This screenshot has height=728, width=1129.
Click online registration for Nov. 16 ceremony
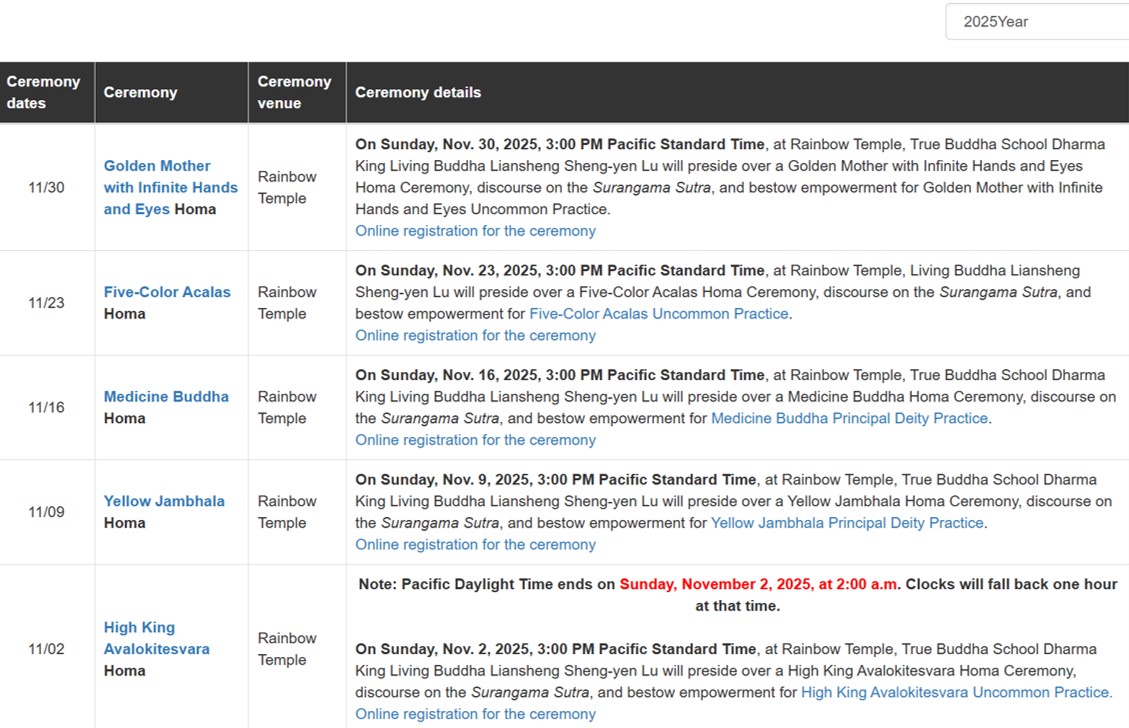(475, 440)
